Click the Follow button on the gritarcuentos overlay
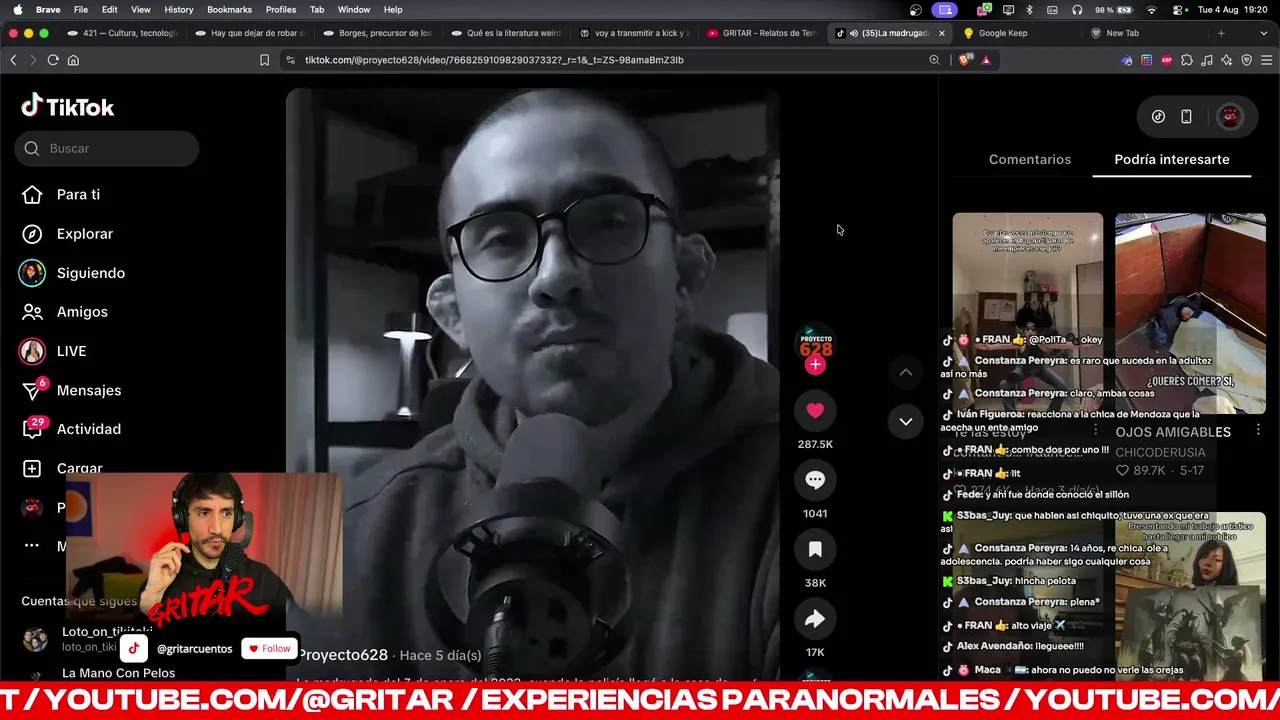The image size is (1280, 720). coord(270,649)
